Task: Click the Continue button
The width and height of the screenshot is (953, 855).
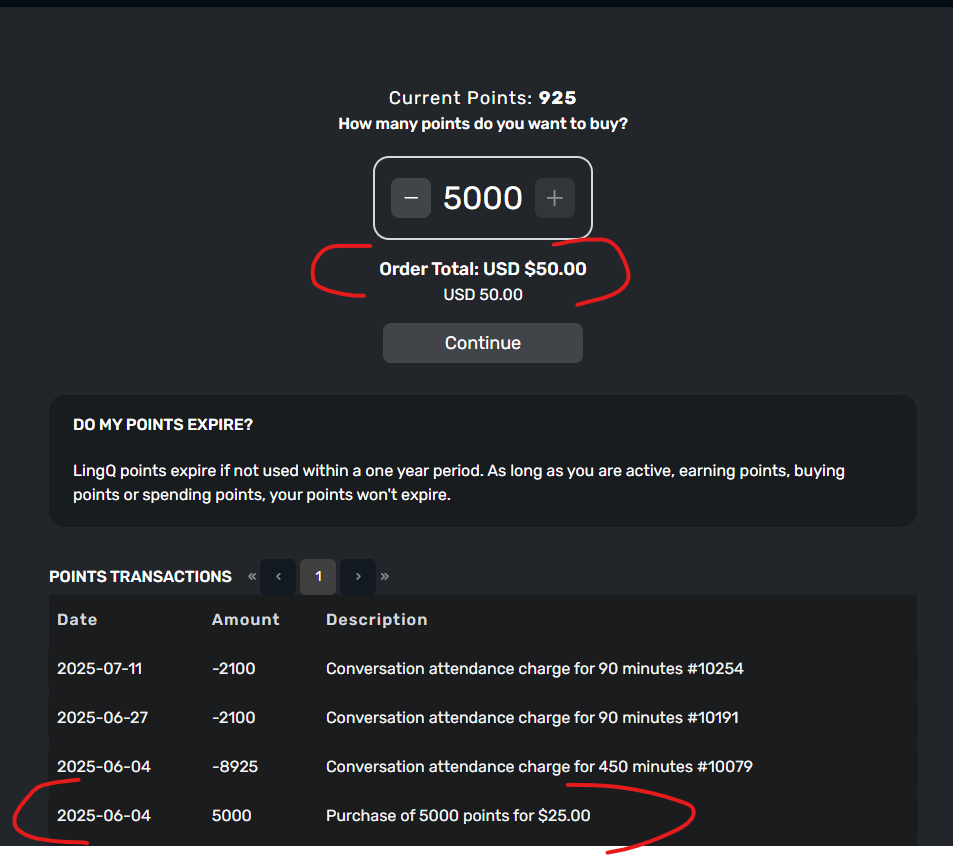Action: (x=483, y=343)
